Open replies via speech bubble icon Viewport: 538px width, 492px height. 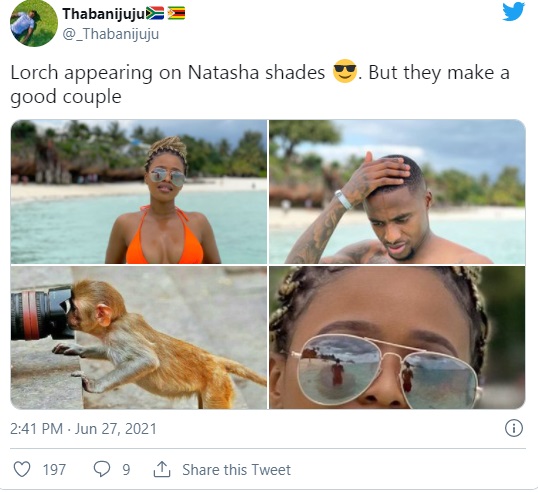(x=102, y=469)
